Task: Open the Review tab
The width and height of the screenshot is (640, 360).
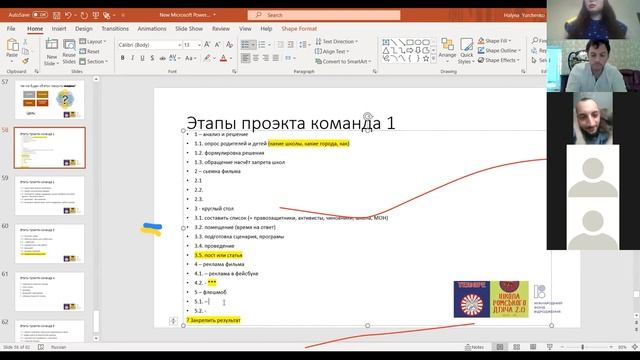Action: (x=221, y=29)
